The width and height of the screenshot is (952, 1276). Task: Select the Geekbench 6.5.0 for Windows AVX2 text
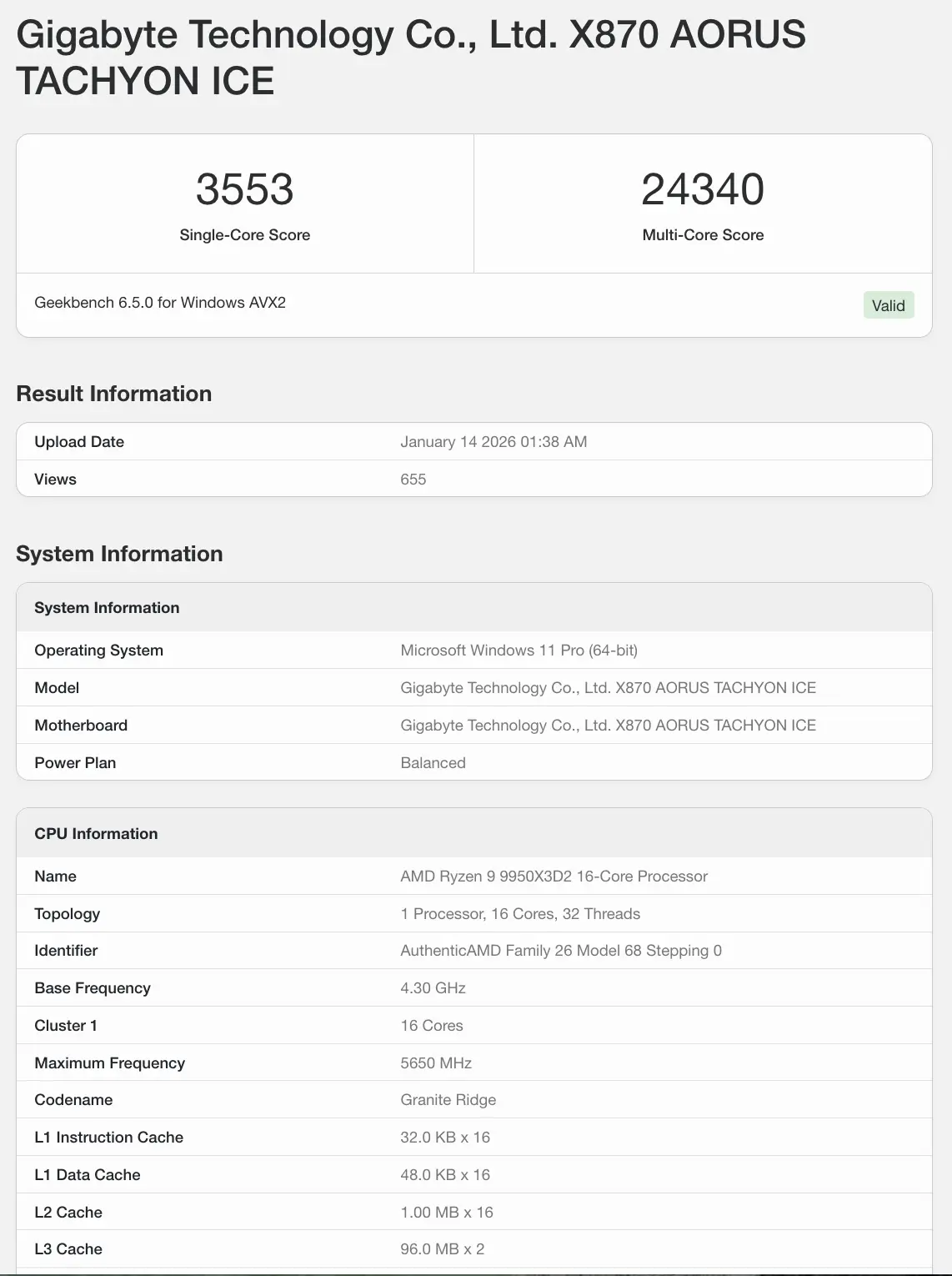(160, 303)
